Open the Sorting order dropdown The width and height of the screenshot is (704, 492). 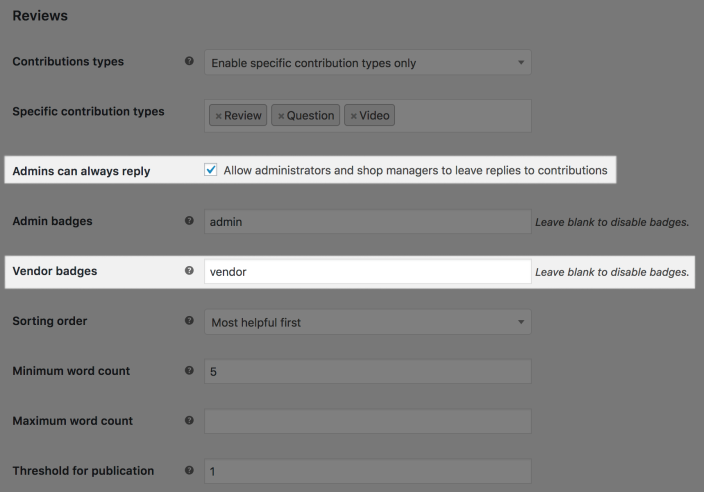pos(367,322)
